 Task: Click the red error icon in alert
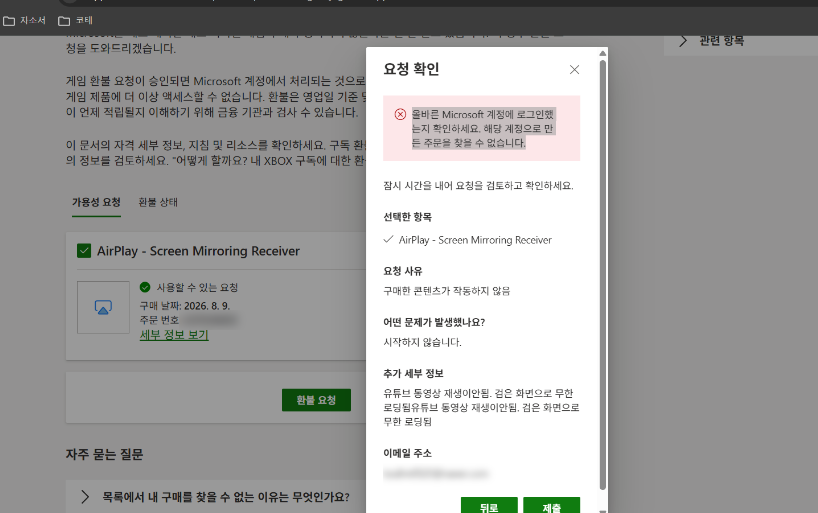click(x=400, y=114)
